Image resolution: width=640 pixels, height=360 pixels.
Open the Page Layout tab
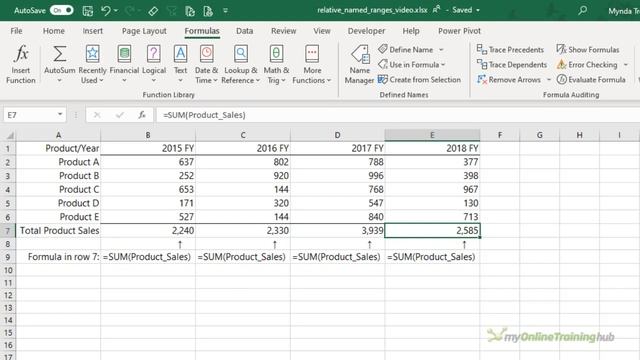(144, 31)
